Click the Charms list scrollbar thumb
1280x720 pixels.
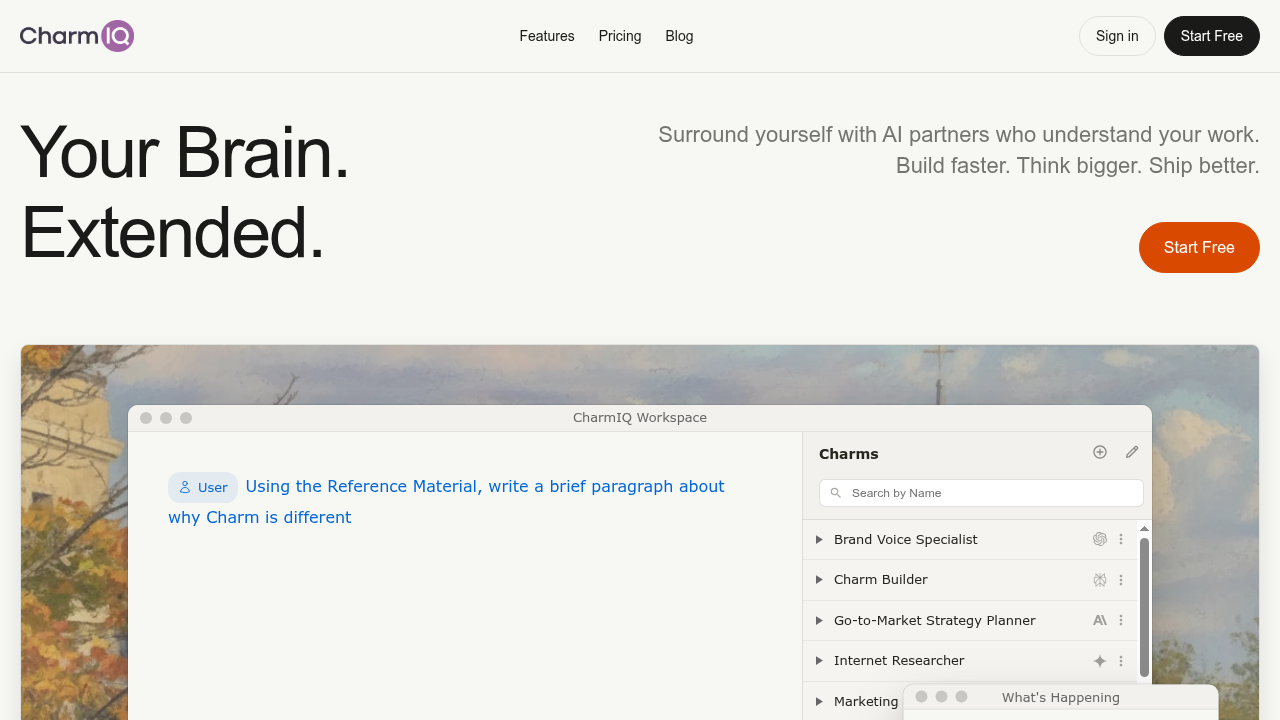(1145, 608)
